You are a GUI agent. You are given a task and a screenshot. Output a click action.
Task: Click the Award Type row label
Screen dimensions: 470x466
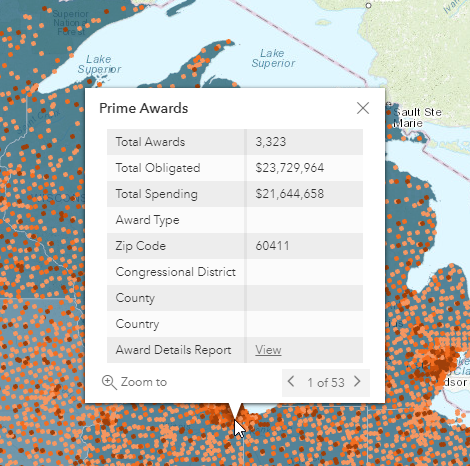point(148,220)
